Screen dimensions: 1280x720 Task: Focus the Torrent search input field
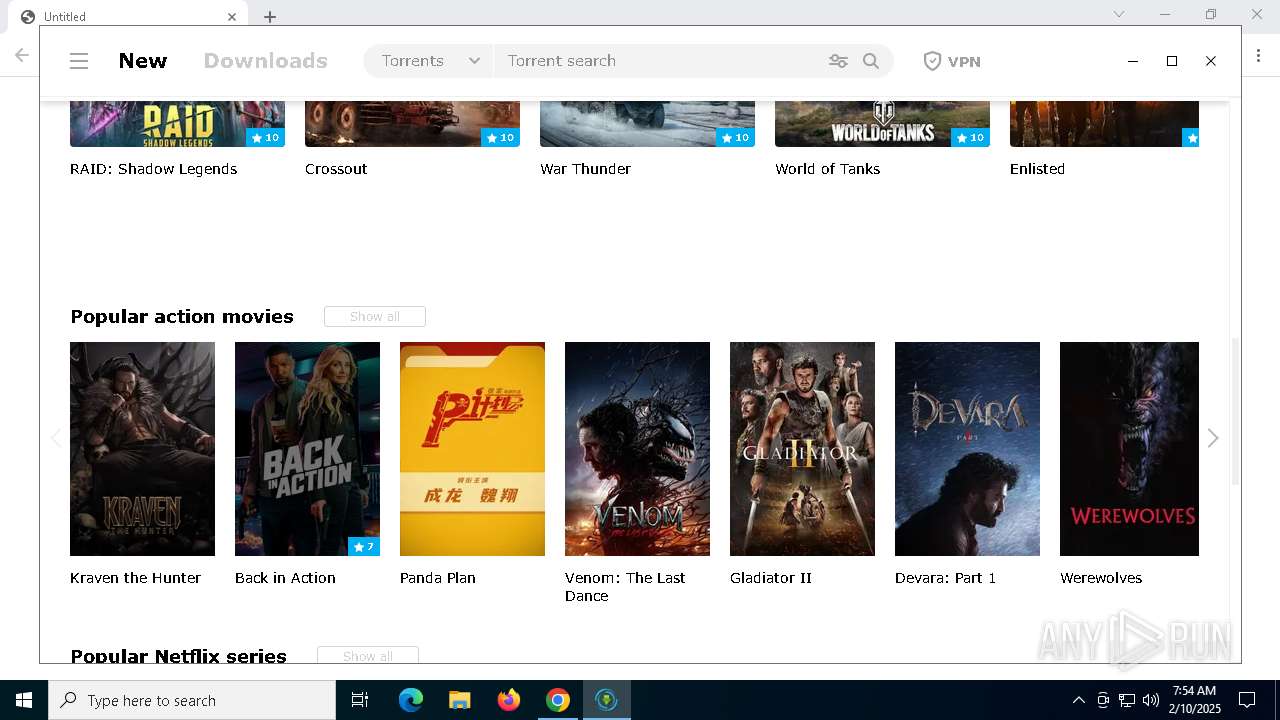(660, 61)
